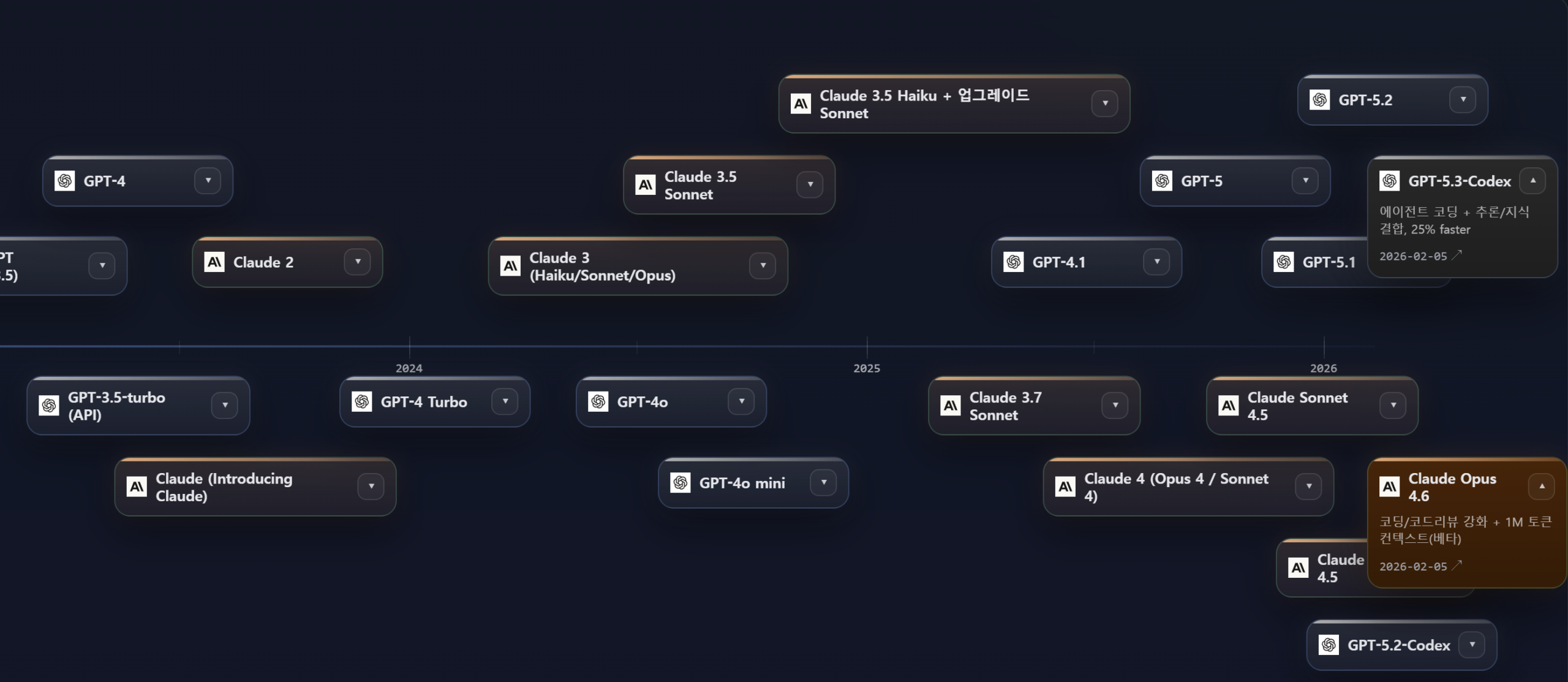This screenshot has width=1568, height=682.
Task: Expand the Claude 3.5 Haiku card
Action: tap(1105, 104)
